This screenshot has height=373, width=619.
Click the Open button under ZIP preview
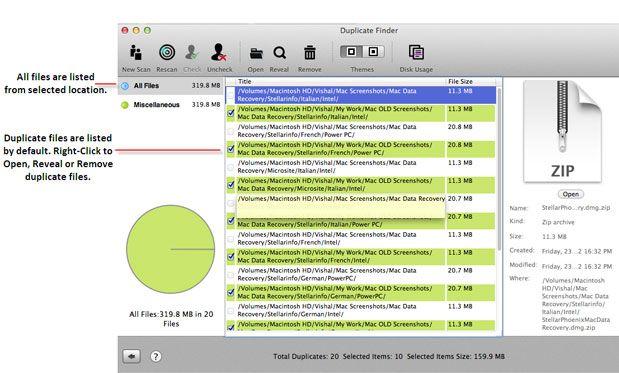pos(571,194)
